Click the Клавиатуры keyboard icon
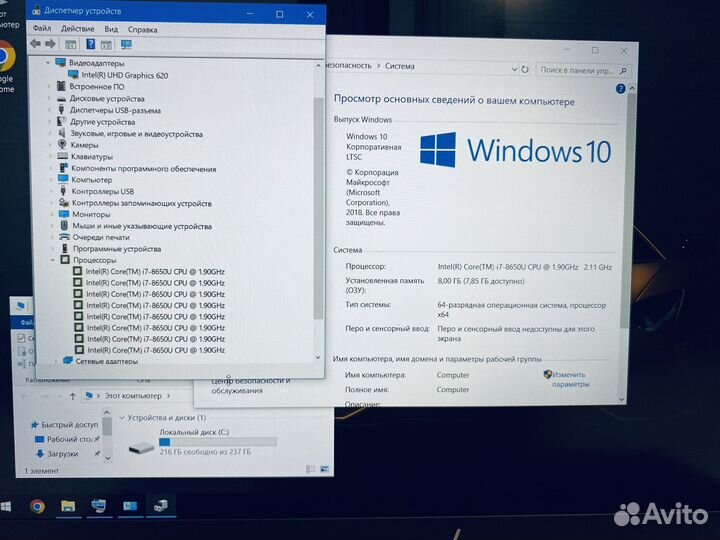The image size is (720, 540). tap(63, 156)
